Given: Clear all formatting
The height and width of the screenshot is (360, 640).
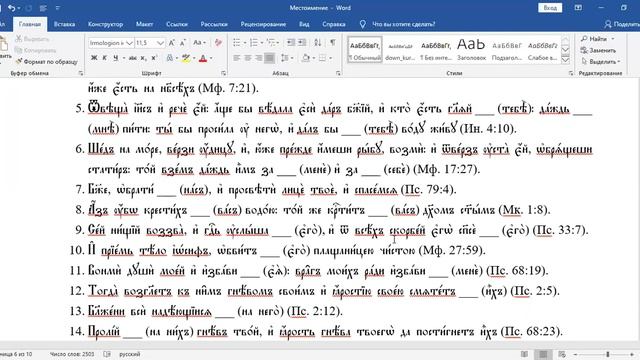Looking at the screenshot, I should click(218, 43).
